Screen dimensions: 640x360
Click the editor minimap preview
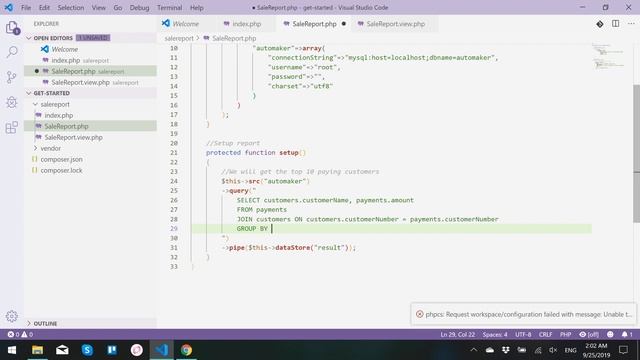608,56
